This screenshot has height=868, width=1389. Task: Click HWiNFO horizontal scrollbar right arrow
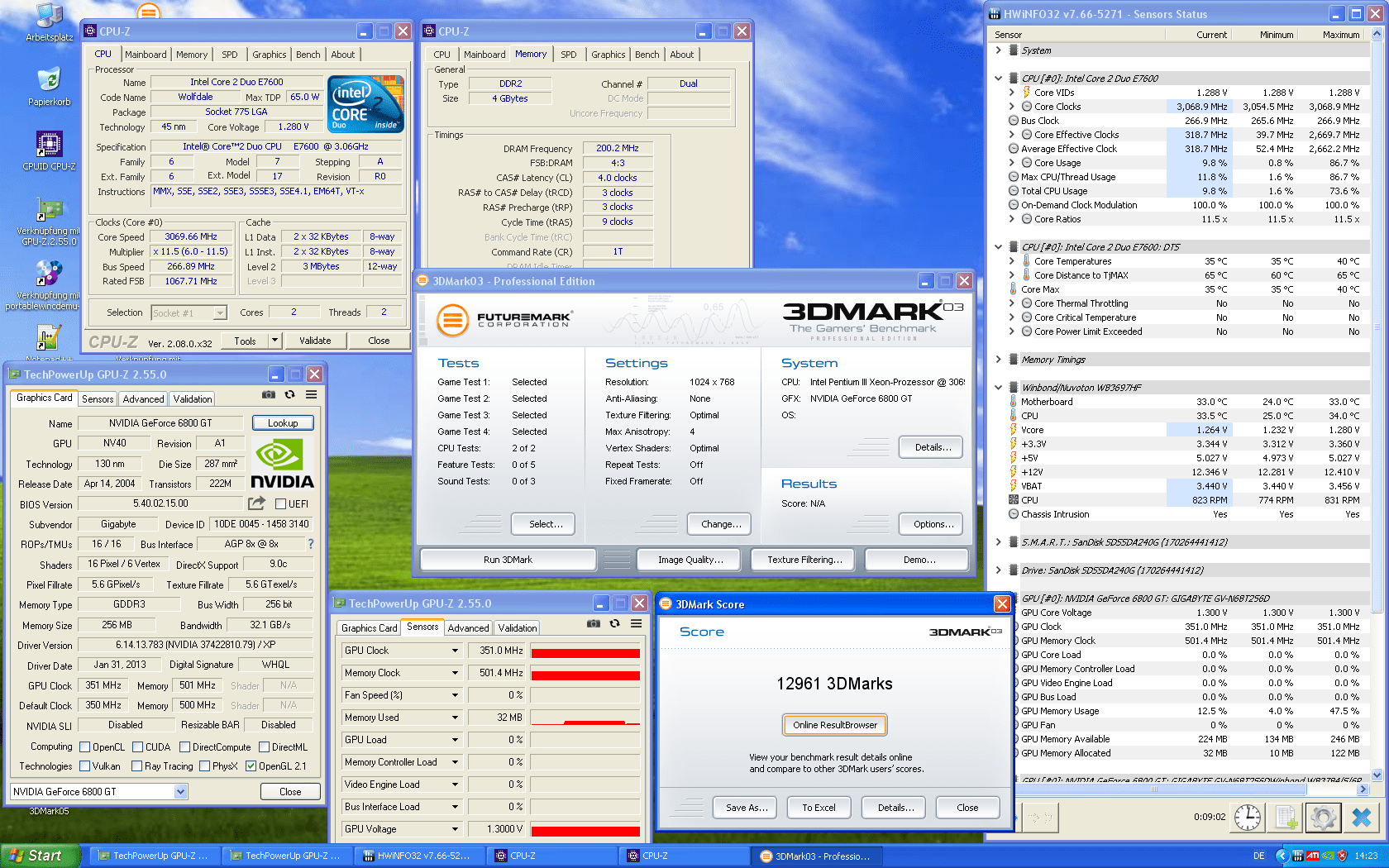click(x=1363, y=789)
